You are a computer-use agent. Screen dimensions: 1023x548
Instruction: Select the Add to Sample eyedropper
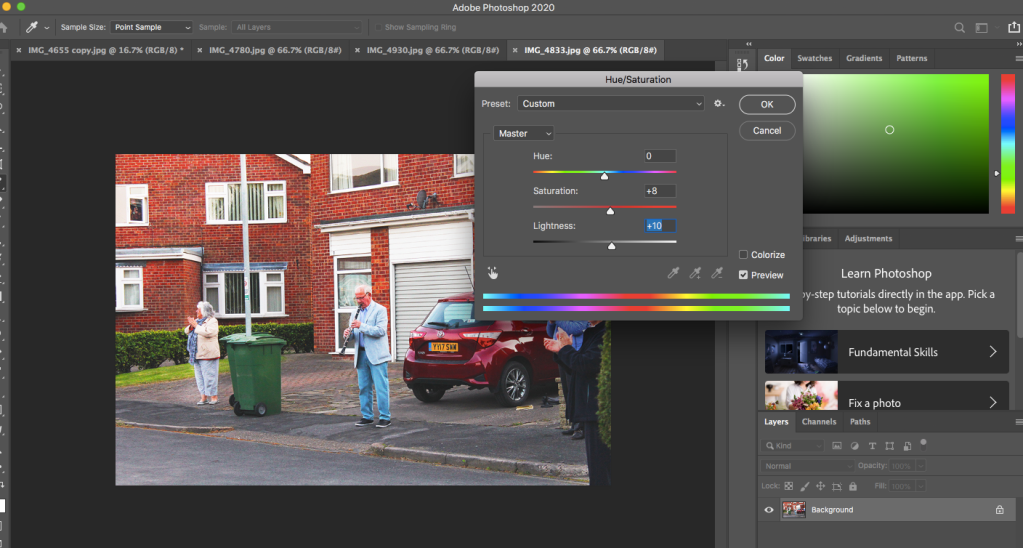tap(695, 272)
